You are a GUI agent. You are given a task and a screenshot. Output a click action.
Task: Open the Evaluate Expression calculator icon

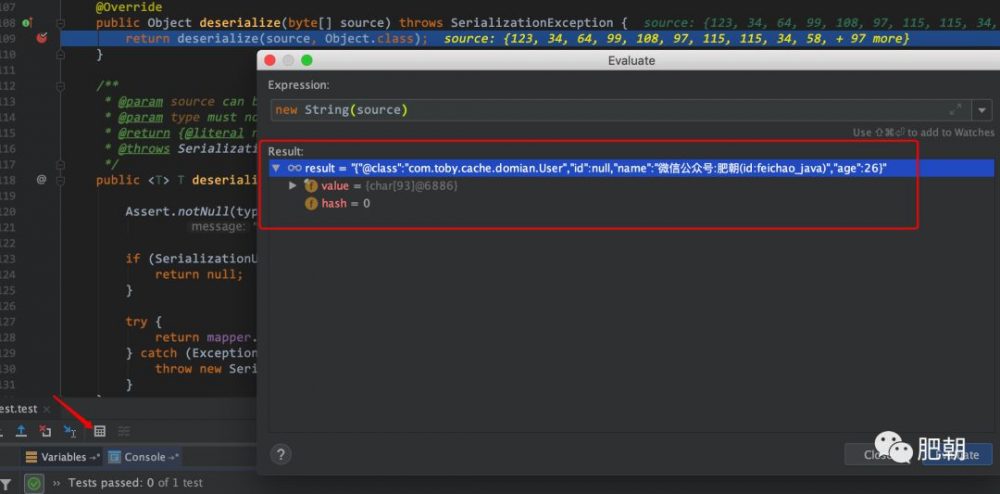point(99,432)
